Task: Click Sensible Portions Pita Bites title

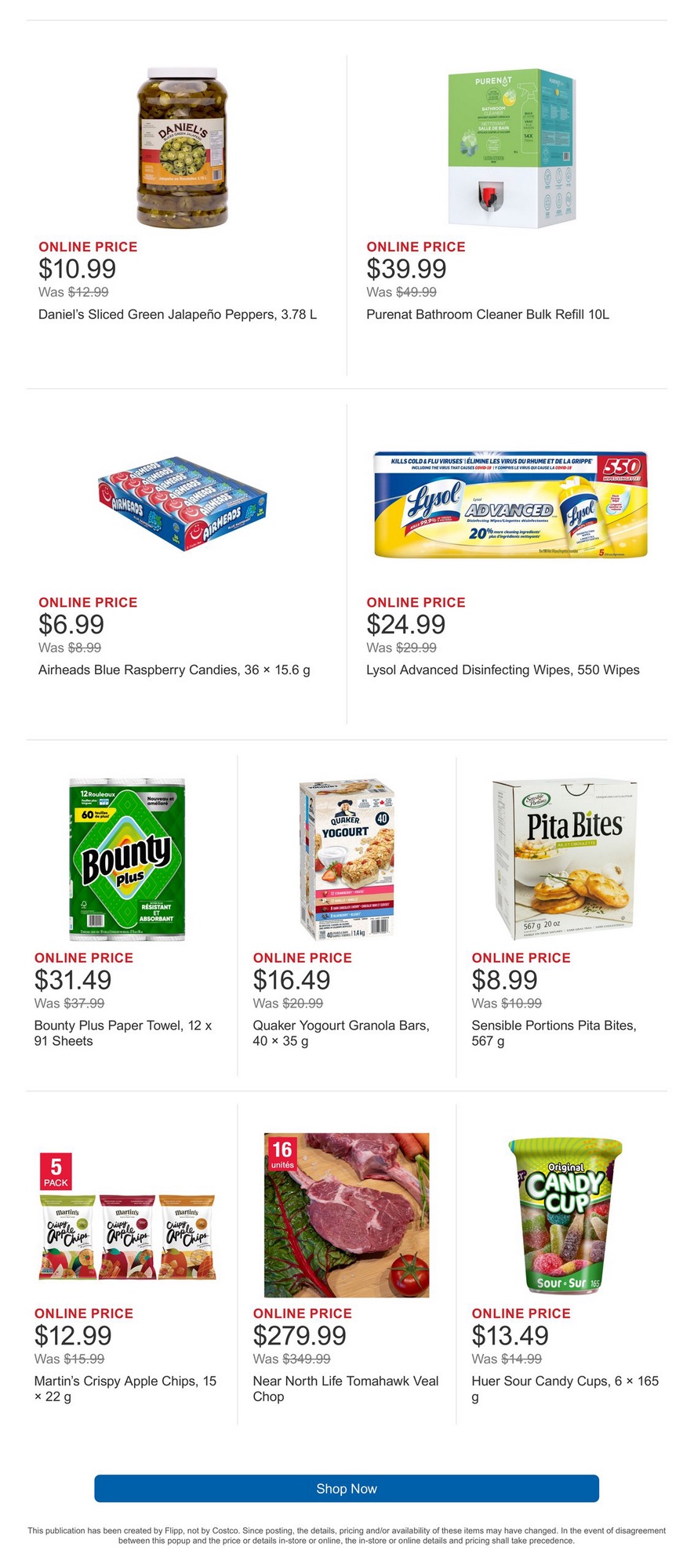Action: coord(554,1033)
